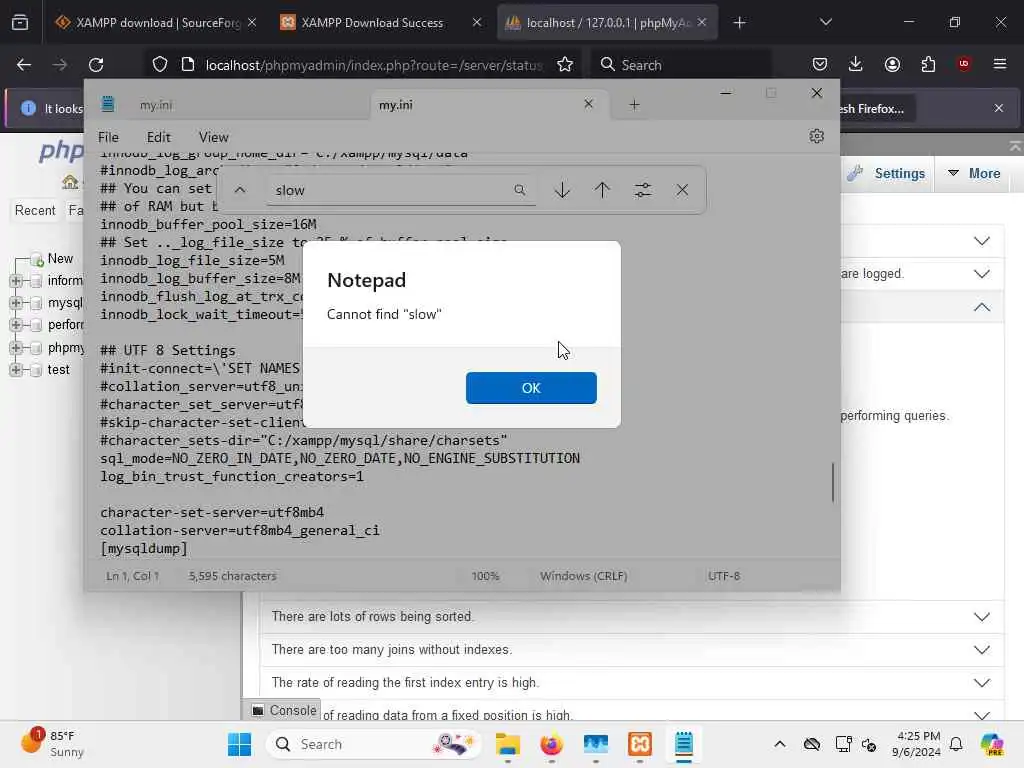Dismiss the Refresh Firefox notification bar
This screenshot has width=1024, height=768.
coord(999,108)
